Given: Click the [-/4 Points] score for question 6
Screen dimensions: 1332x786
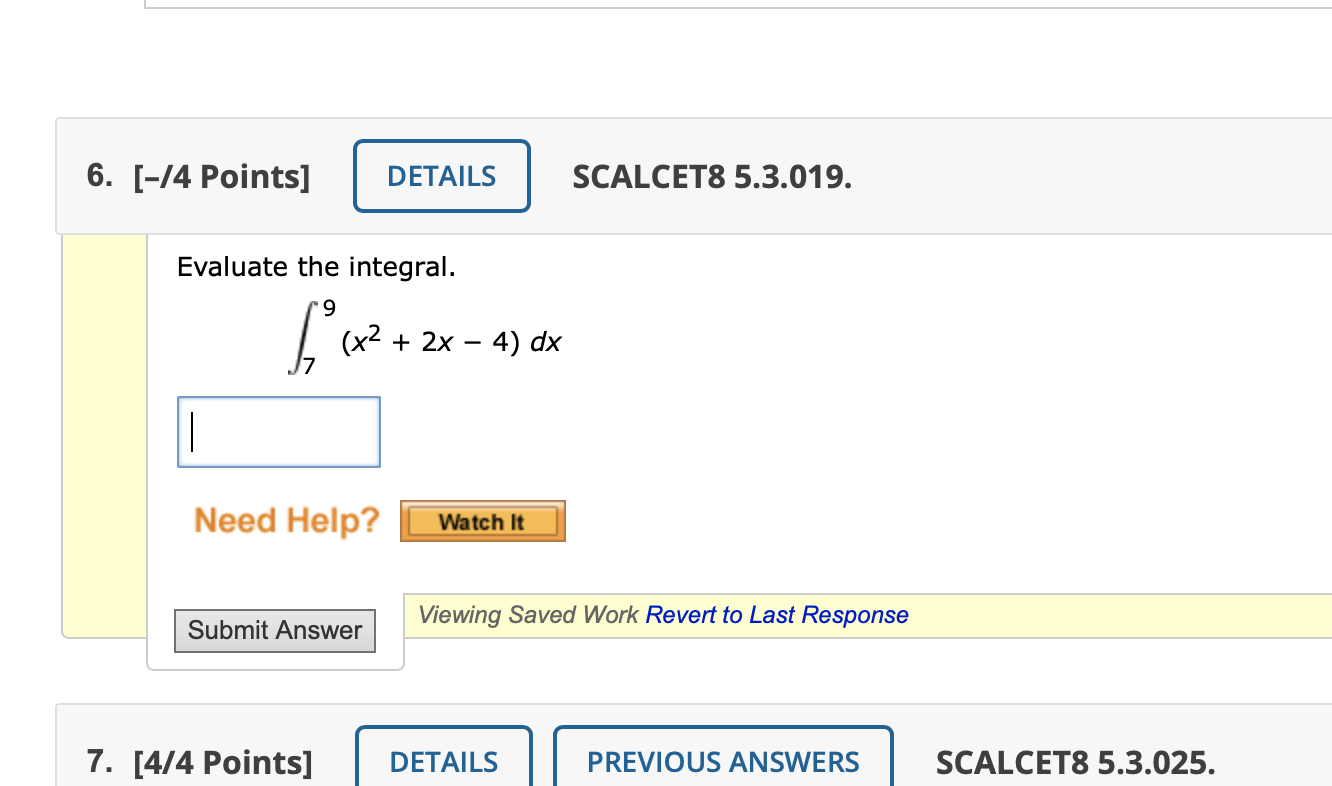Looking at the screenshot, I should (222, 176).
